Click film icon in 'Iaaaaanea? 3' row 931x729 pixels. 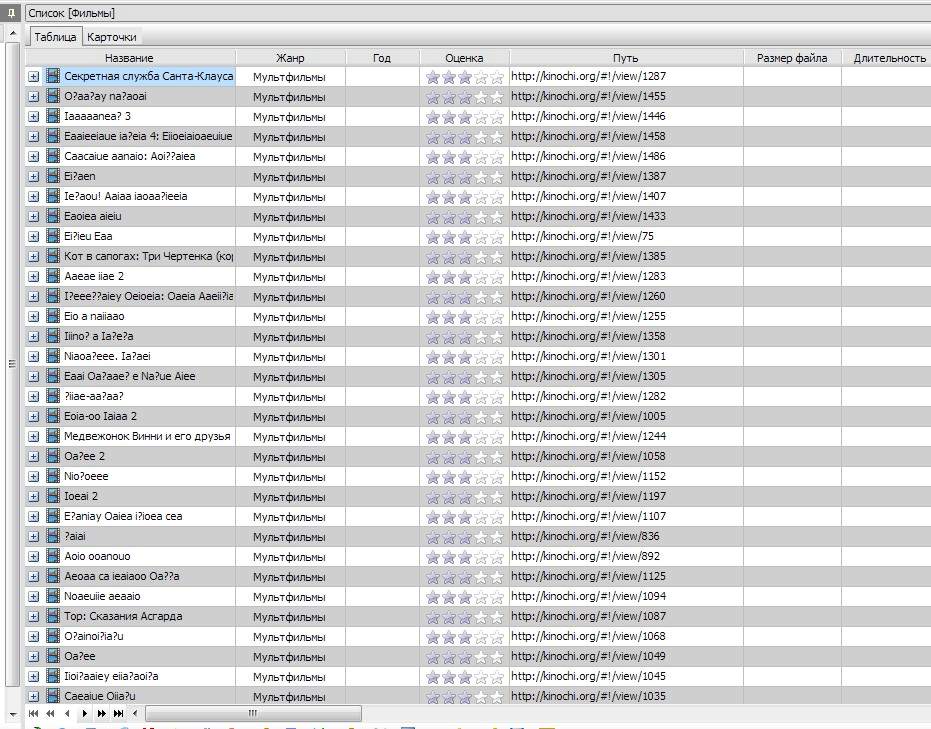click(53, 116)
